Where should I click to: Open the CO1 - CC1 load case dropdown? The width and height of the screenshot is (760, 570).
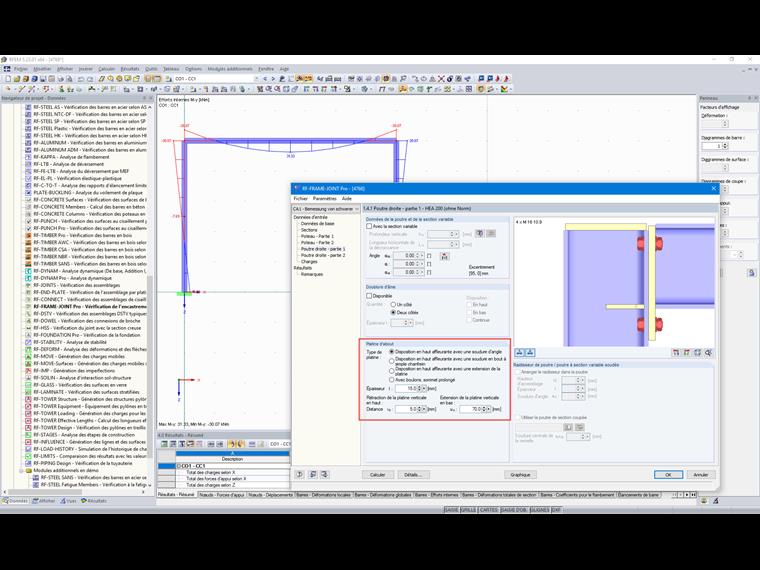click(256, 79)
